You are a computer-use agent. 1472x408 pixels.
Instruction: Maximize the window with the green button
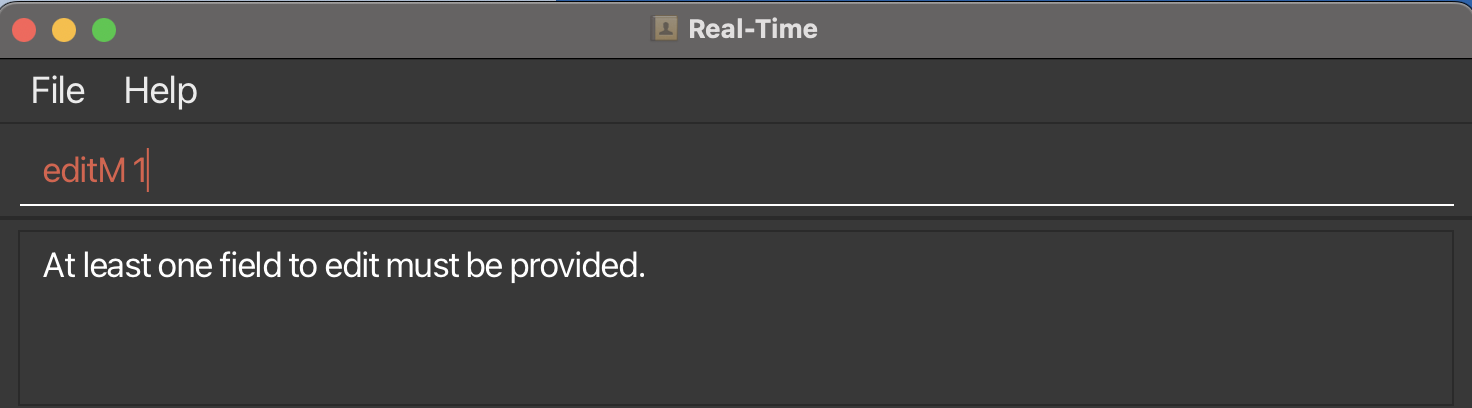[x=104, y=30]
